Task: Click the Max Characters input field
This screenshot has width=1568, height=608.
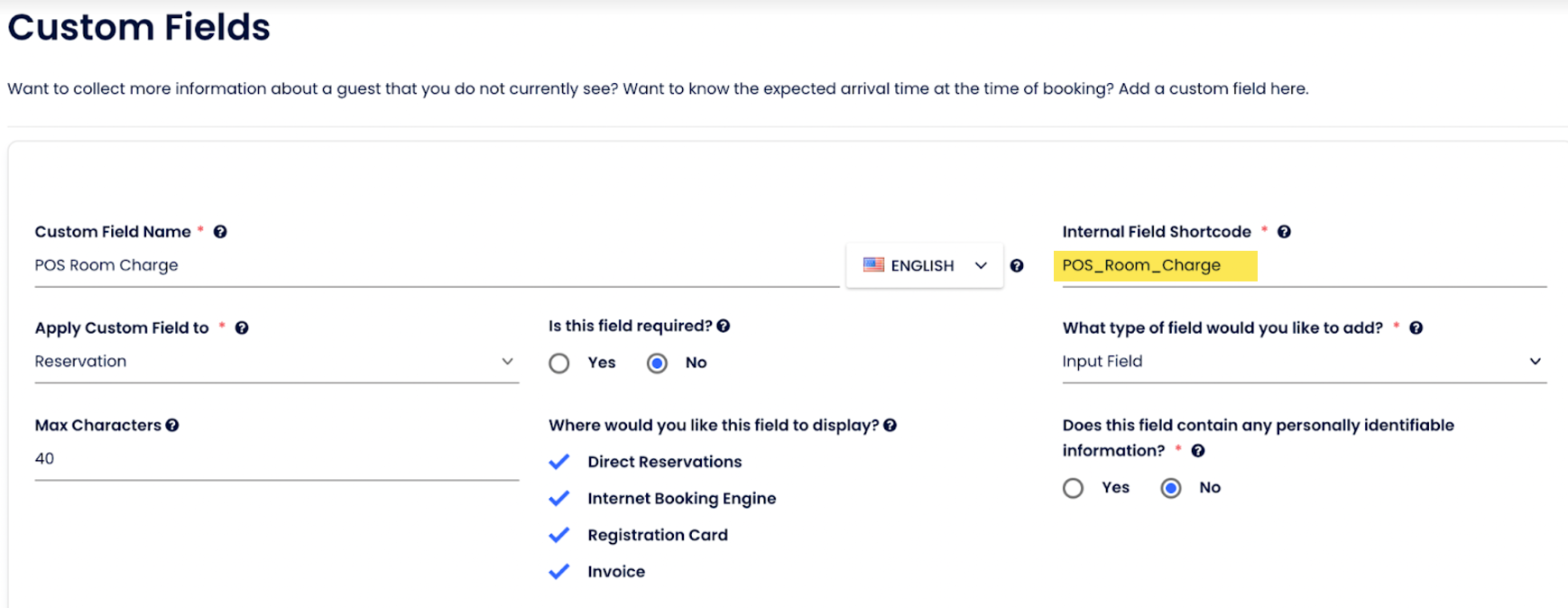Action: (276, 459)
